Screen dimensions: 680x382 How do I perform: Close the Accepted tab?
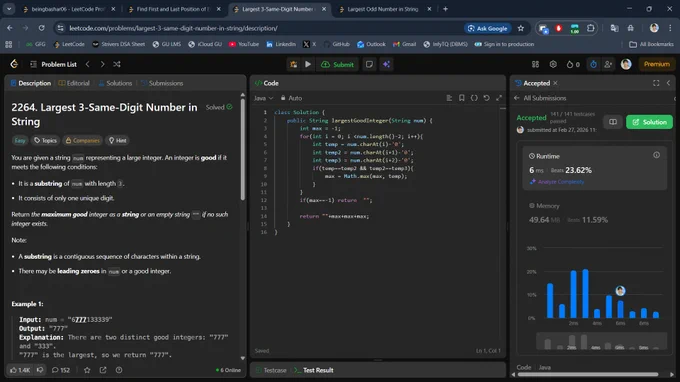pos(555,83)
